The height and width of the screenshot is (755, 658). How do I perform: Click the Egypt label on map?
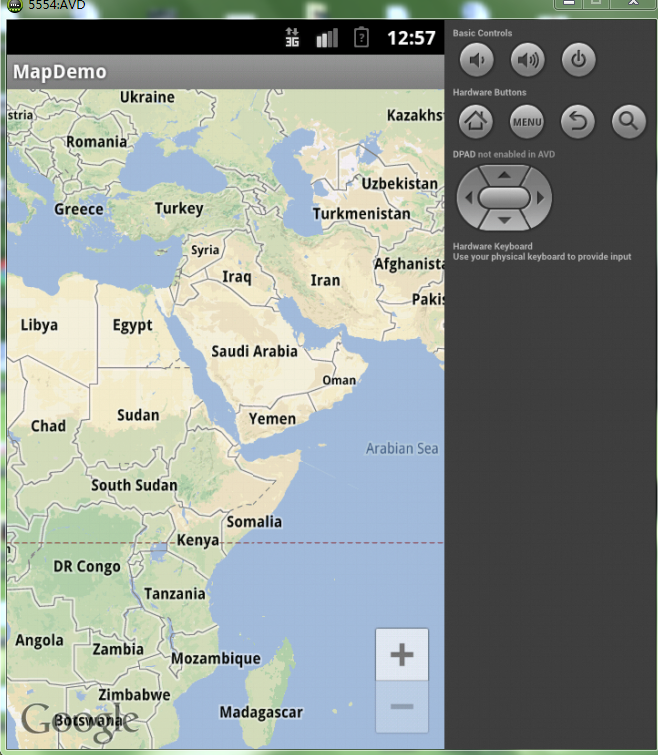click(132, 325)
